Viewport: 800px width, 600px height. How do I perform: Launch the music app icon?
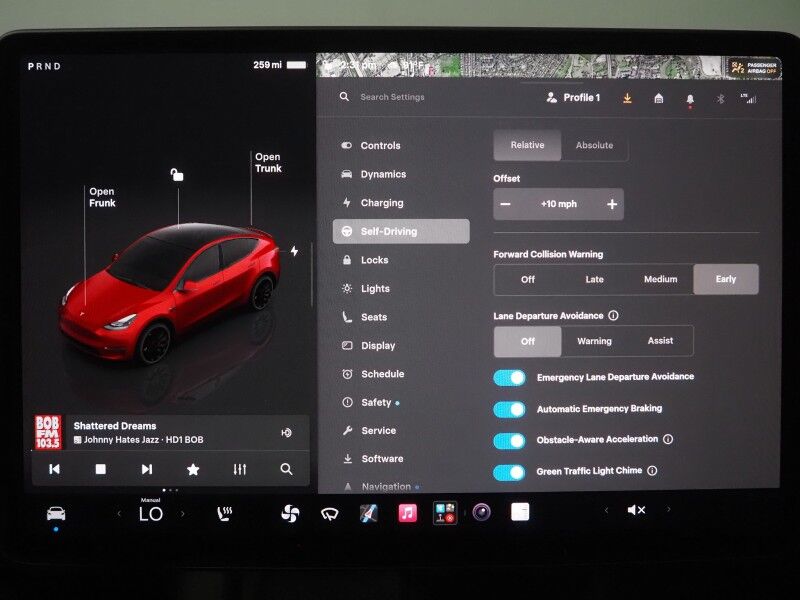407,513
